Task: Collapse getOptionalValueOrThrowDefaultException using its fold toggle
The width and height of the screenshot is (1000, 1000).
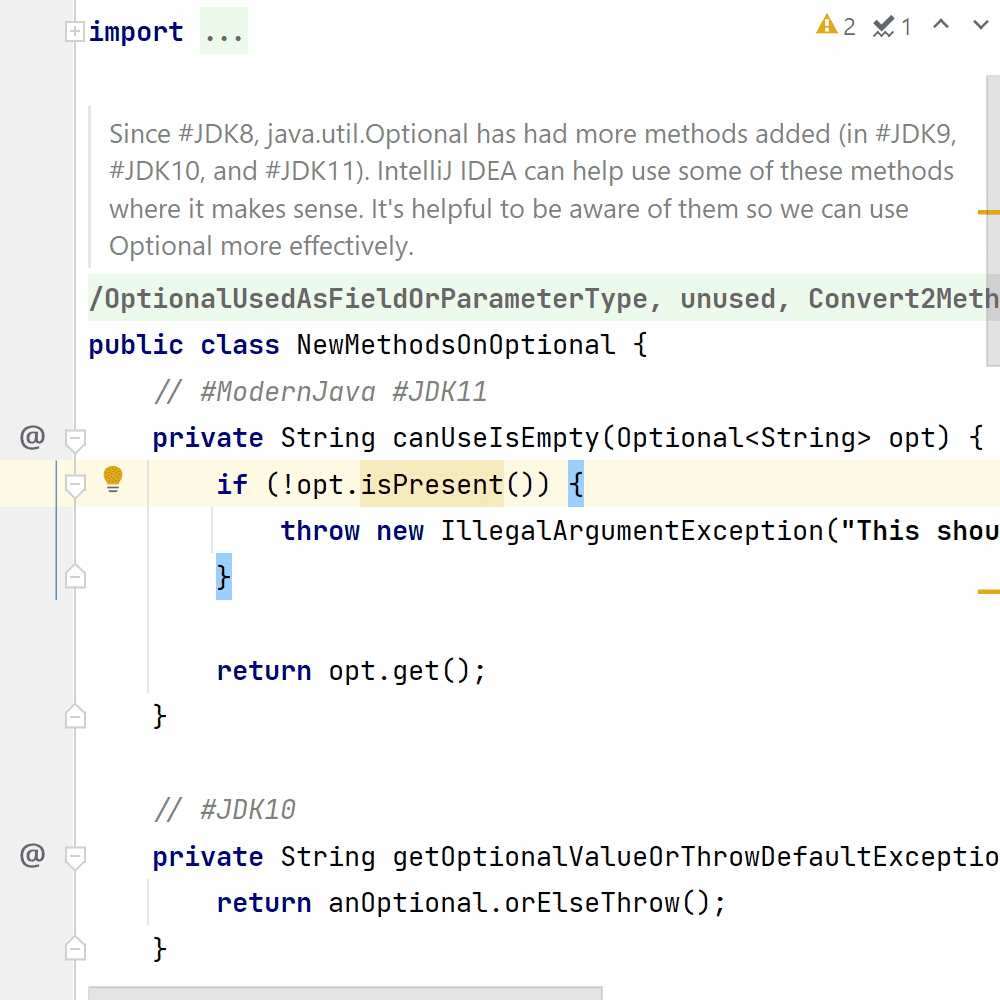Action: pyautogui.click(x=75, y=857)
